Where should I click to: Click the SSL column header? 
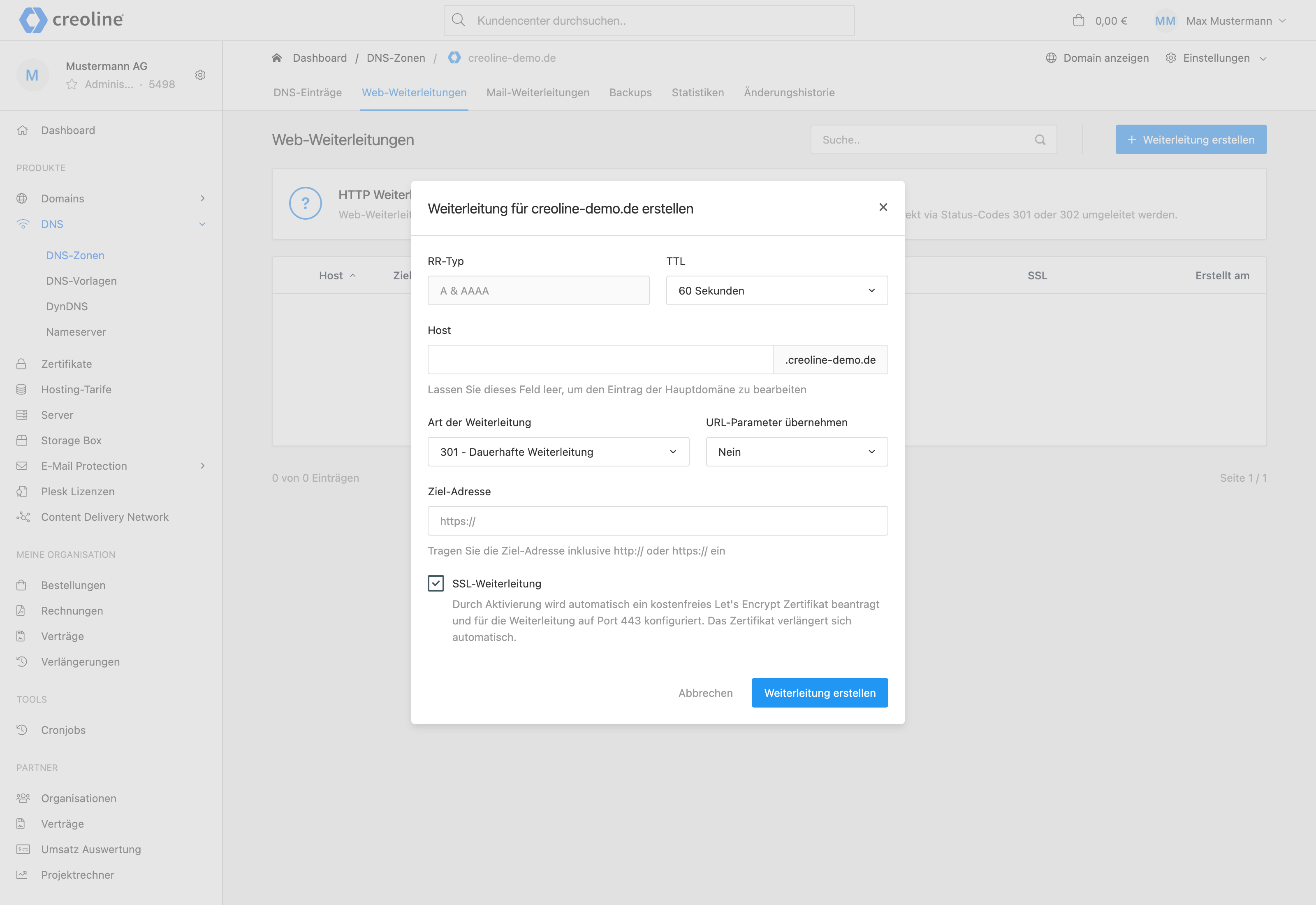click(1037, 276)
